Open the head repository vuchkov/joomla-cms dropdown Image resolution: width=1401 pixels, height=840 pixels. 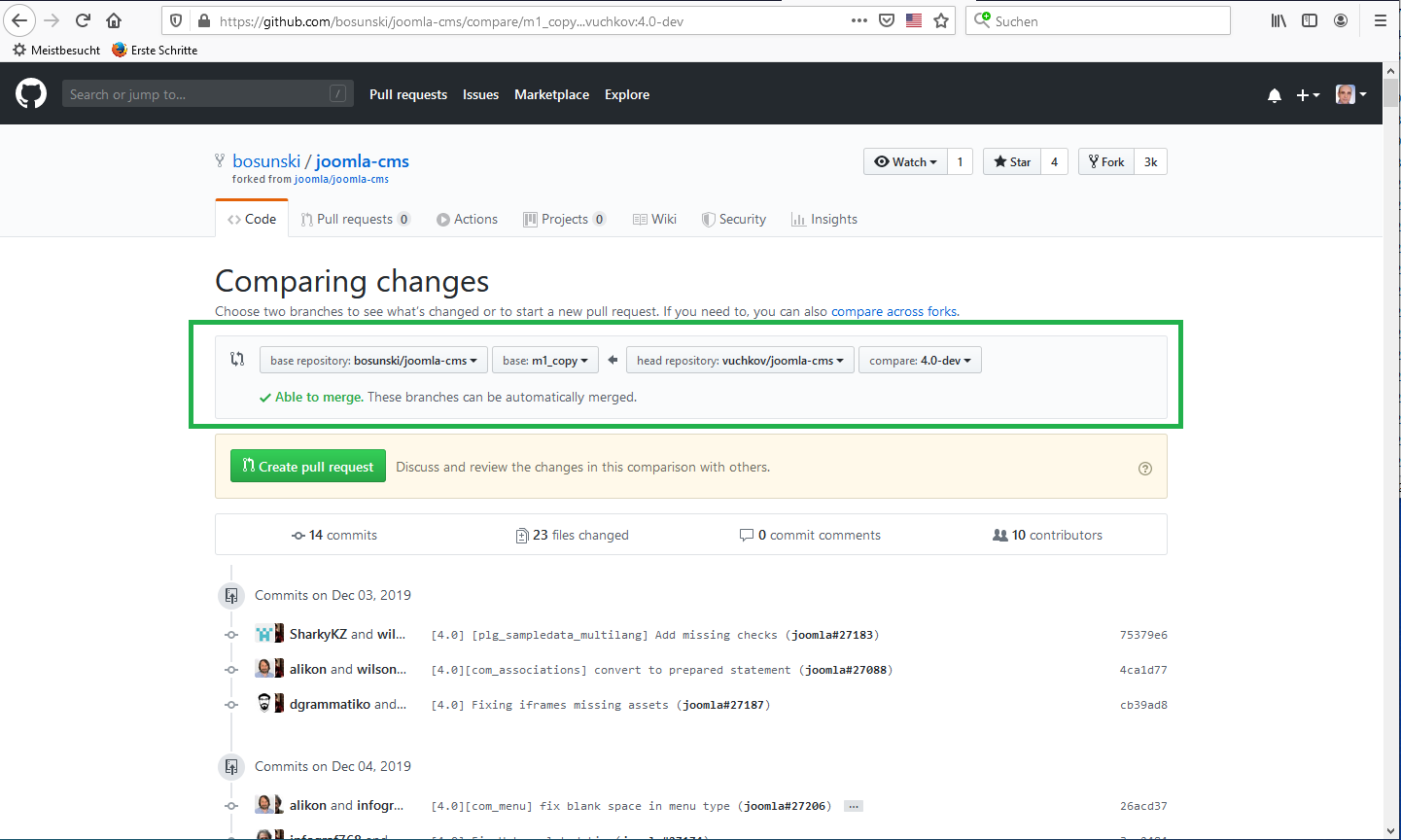pyautogui.click(x=740, y=361)
